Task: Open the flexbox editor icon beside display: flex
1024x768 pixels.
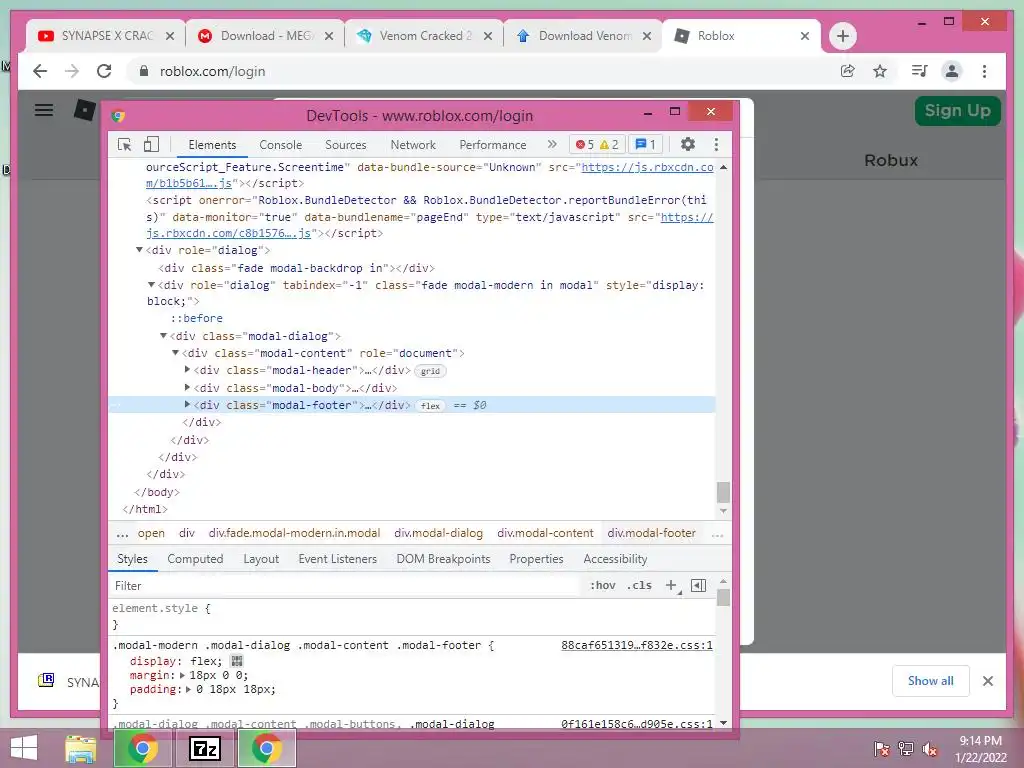Action: click(236, 661)
